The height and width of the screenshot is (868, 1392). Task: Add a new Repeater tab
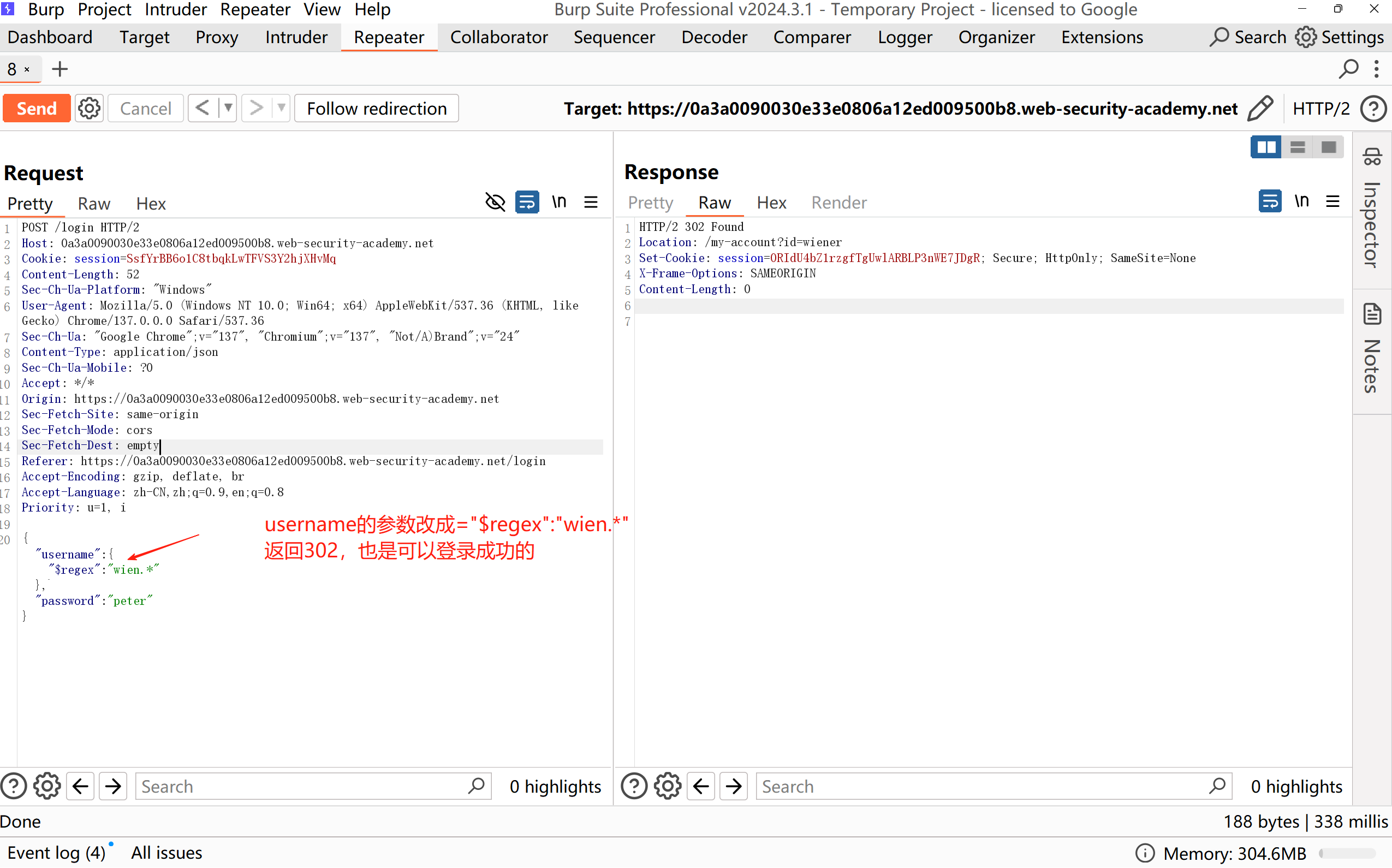pyautogui.click(x=60, y=69)
